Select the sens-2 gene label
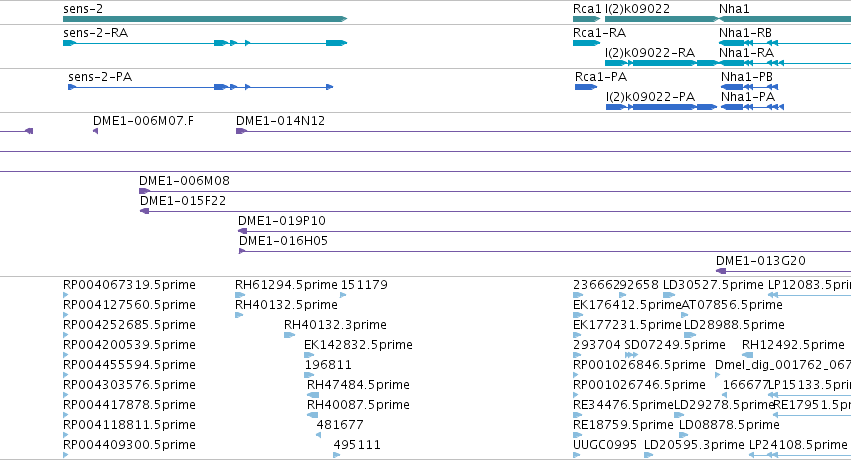 coord(83,9)
